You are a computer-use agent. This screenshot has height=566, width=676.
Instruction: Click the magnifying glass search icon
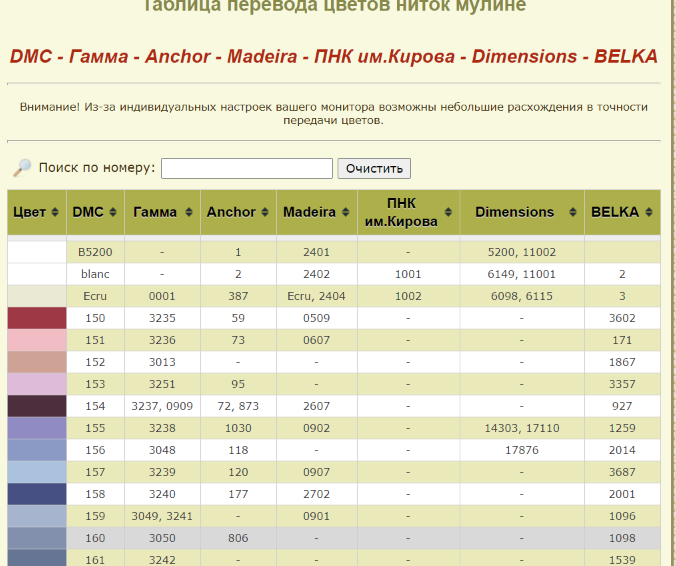(22, 168)
